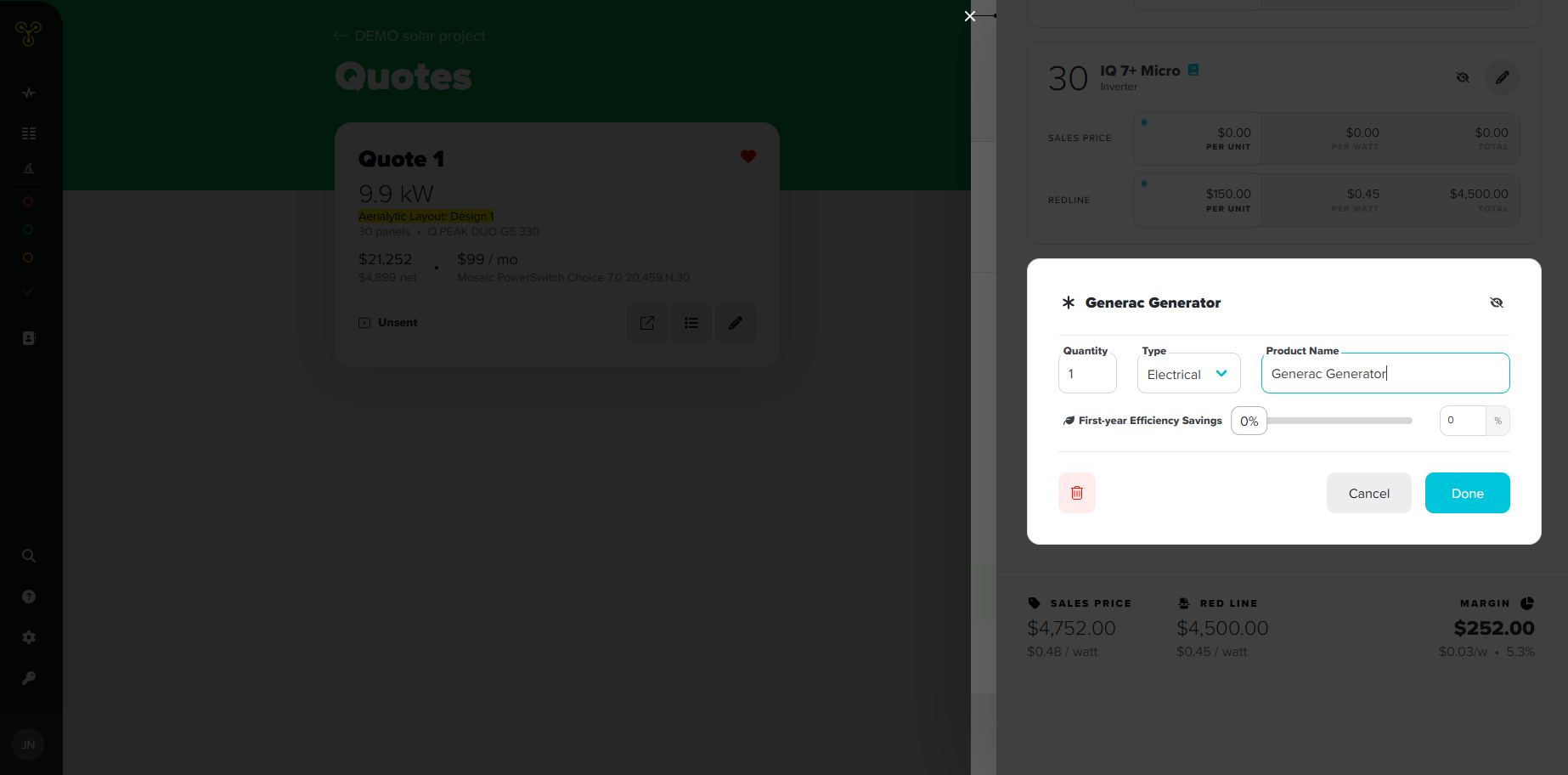Open the Type dropdown showing Electrical
This screenshot has width=1568, height=775.
(x=1188, y=374)
